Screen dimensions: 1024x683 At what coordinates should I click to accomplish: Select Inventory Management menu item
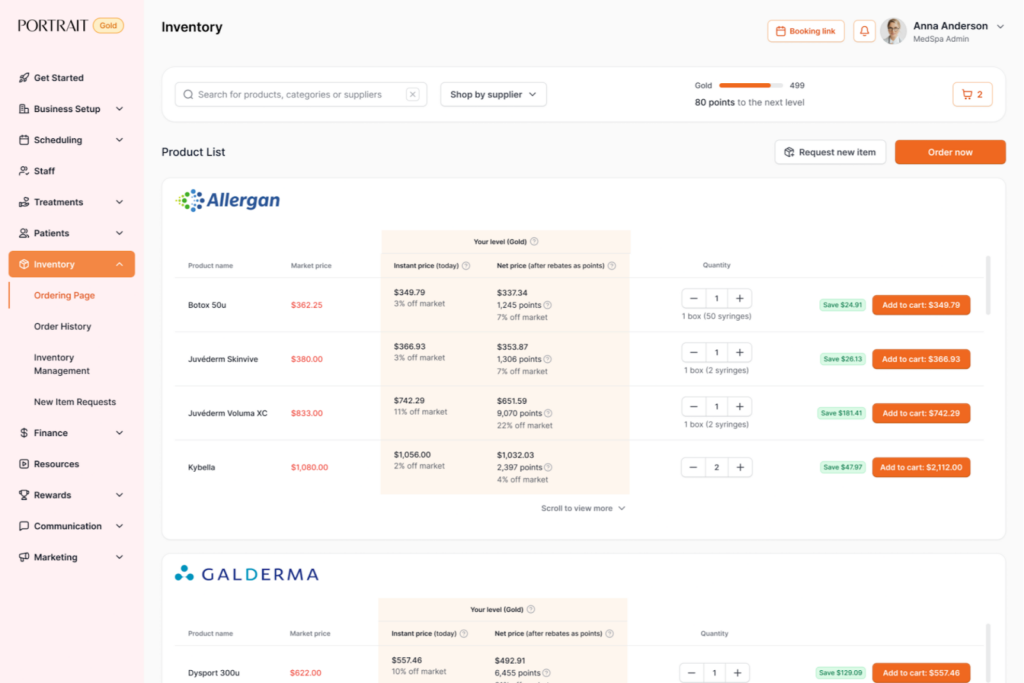tap(62, 364)
